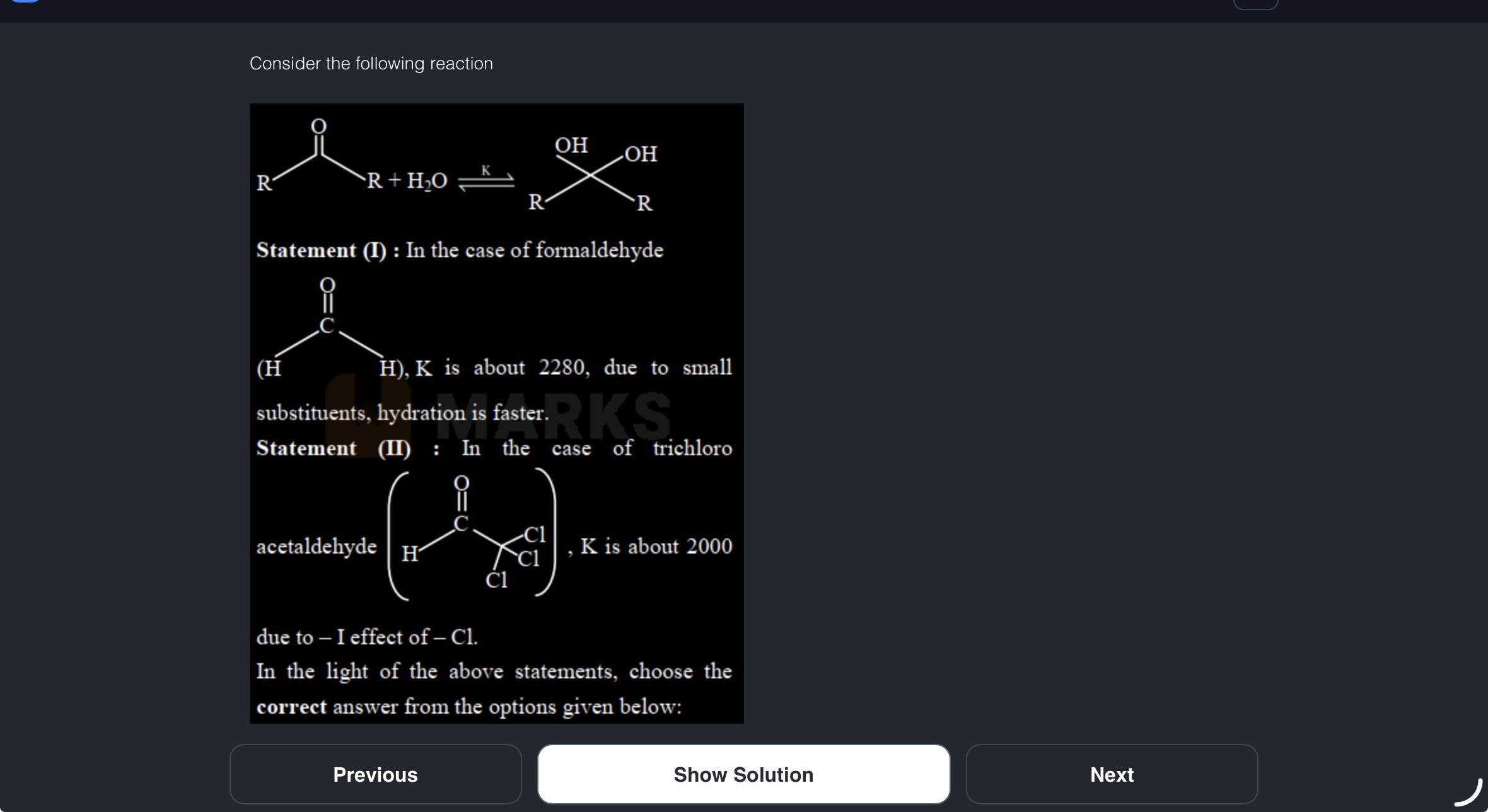Go to the Next question
The height and width of the screenshot is (812, 1488).
click(x=1112, y=774)
